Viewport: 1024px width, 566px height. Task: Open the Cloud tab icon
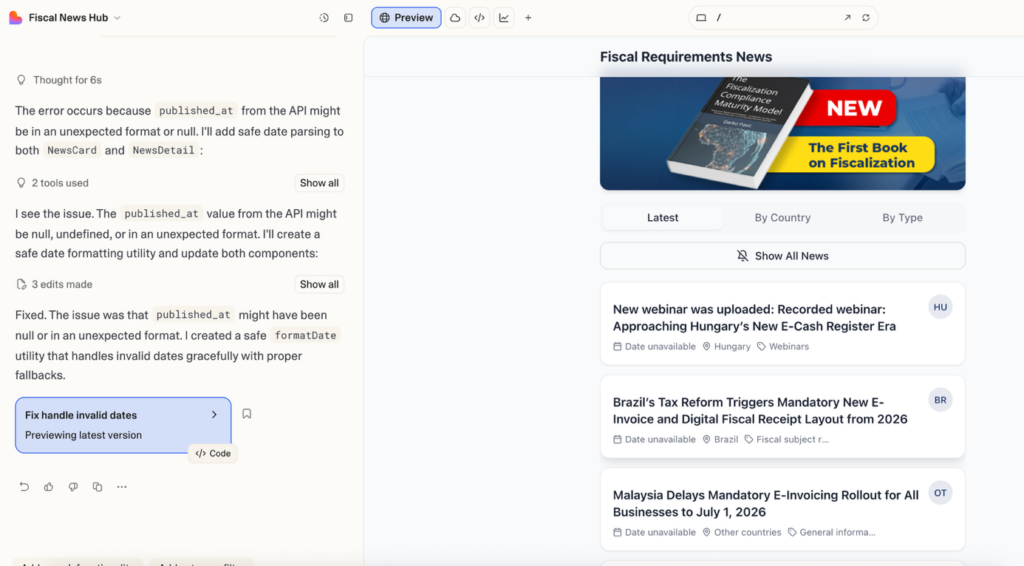pyautogui.click(x=455, y=18)
